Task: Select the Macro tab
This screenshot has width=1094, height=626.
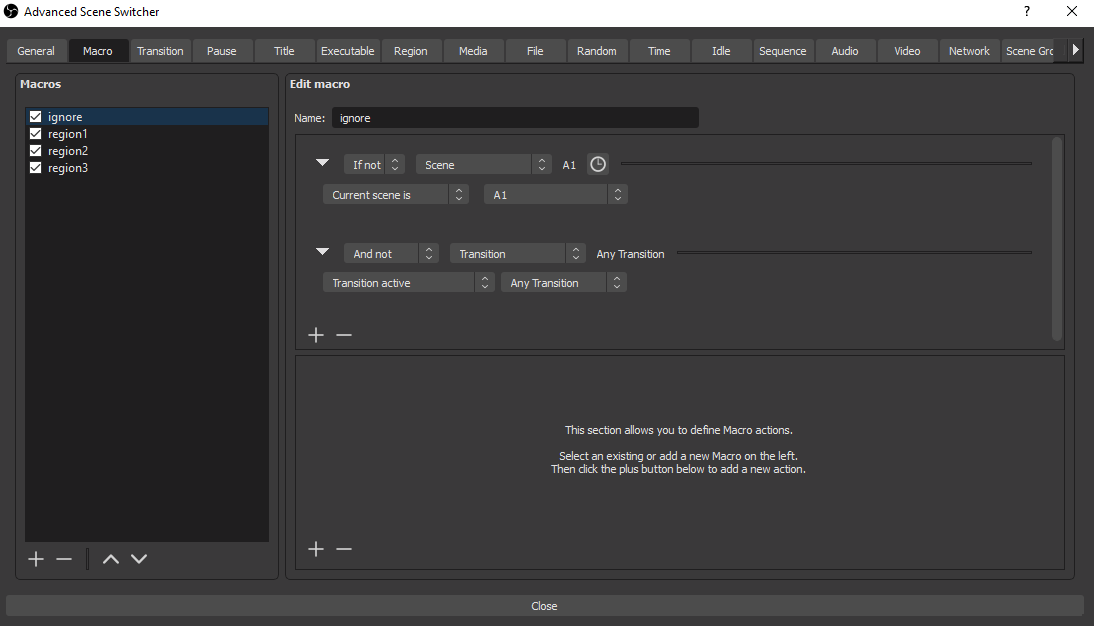Action: click(98, 51)
